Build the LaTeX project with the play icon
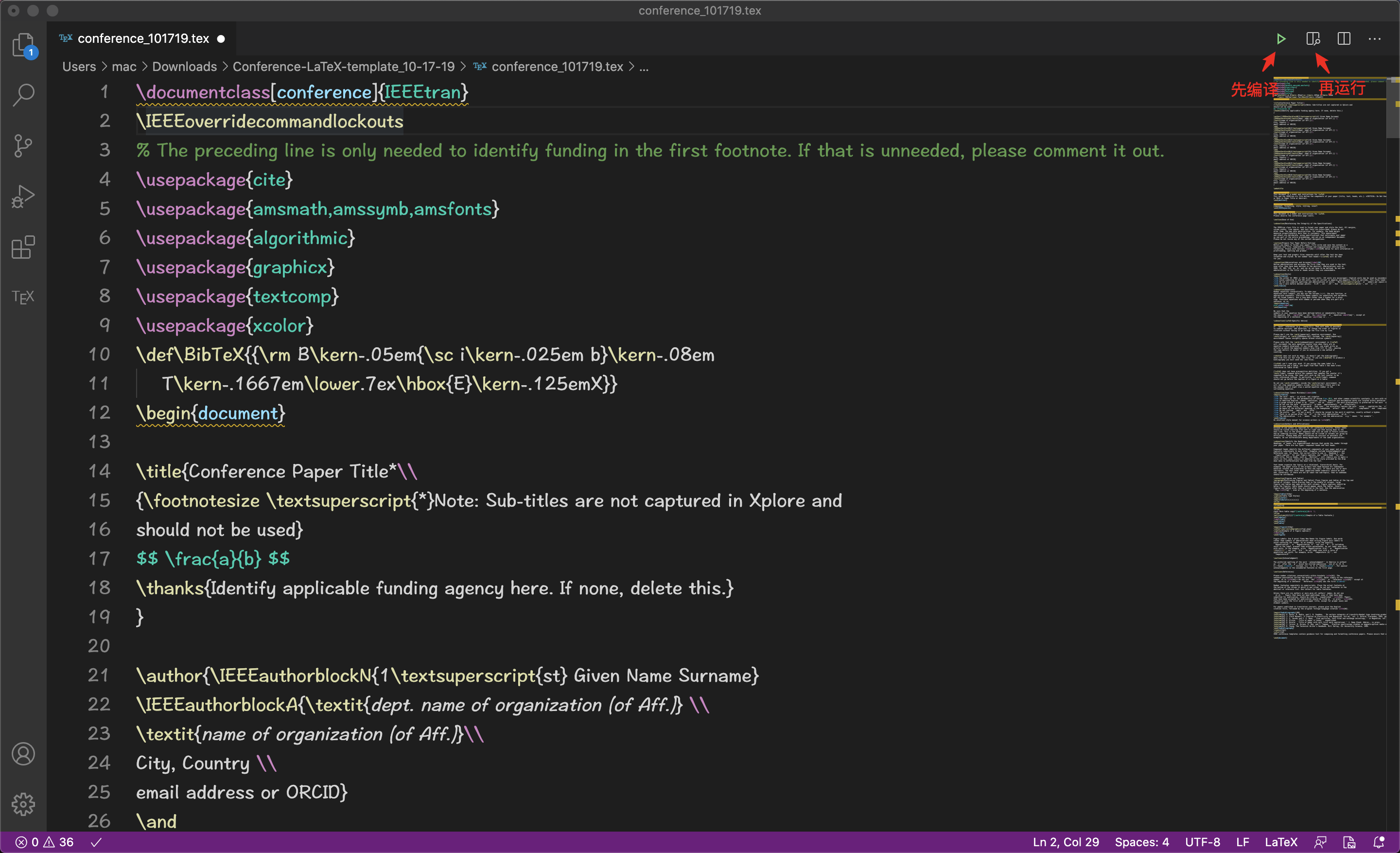The image size is (1400, 853). (x=1282, y=38)
